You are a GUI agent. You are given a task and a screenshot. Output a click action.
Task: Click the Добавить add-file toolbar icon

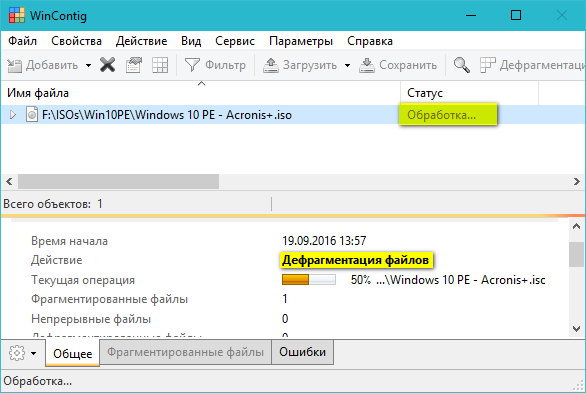tap(15, 65)
